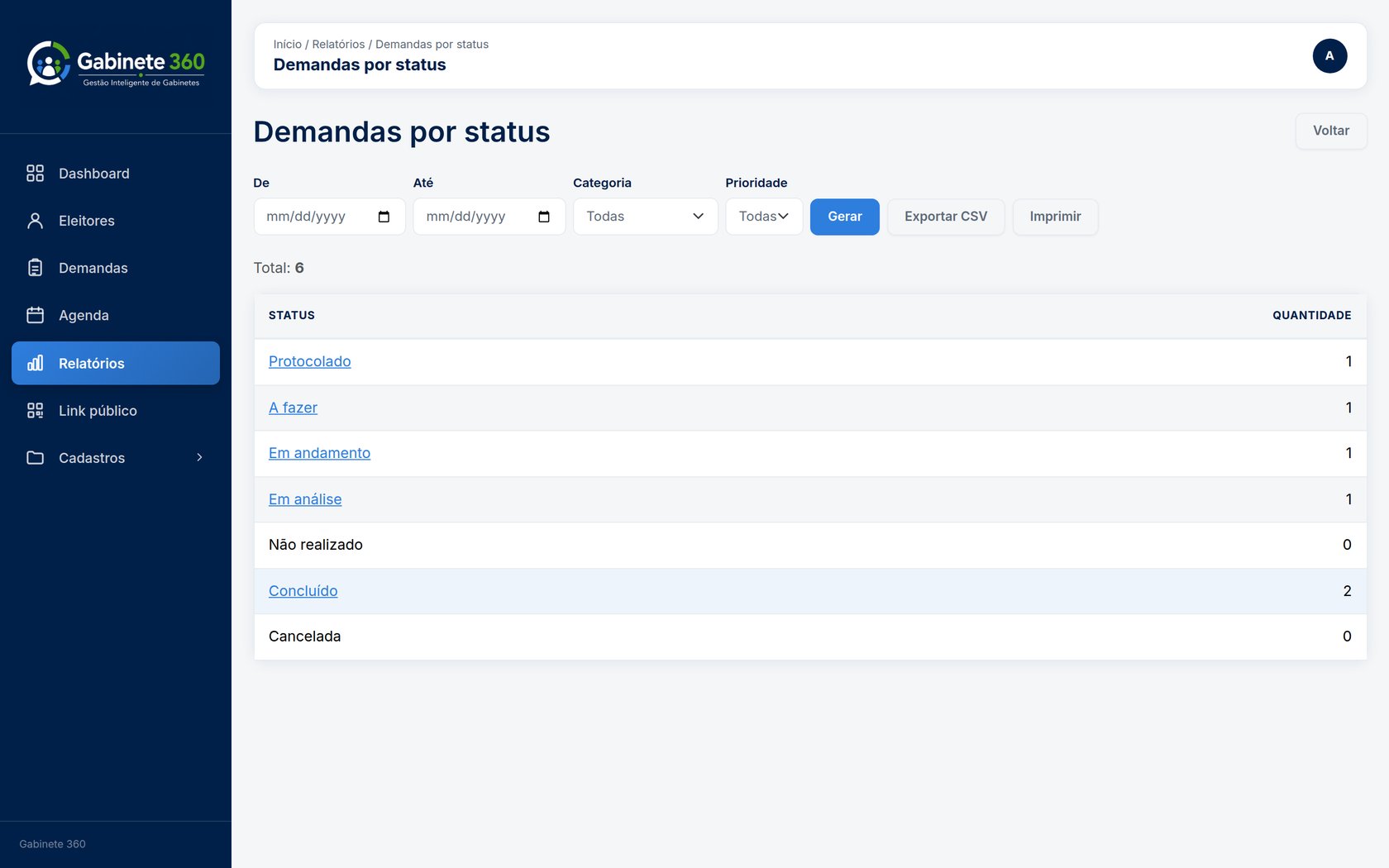
Task: Click the Eleitores person icon
Action: pos(35,221)
